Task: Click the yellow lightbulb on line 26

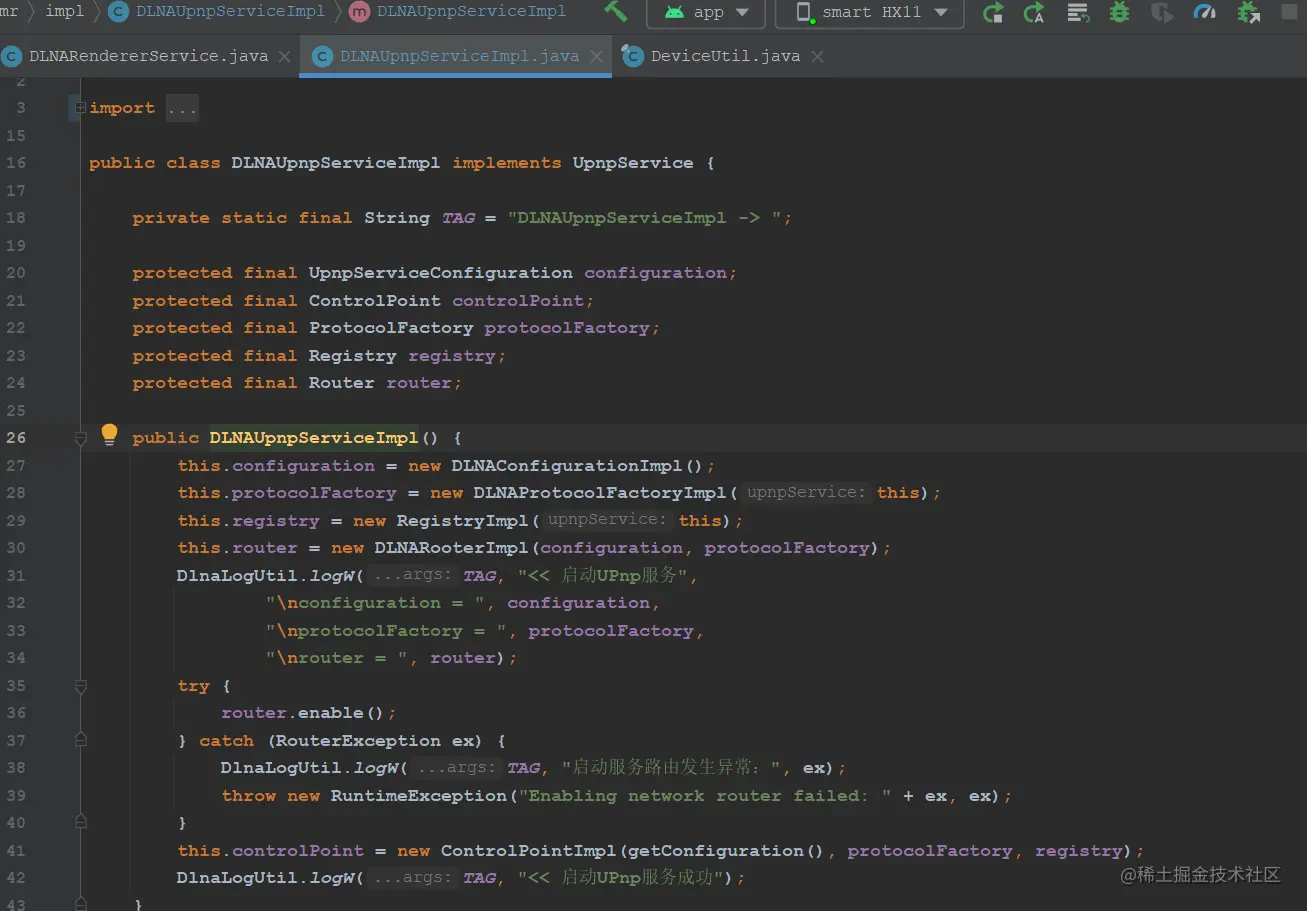Action: [x=109, y=435]
